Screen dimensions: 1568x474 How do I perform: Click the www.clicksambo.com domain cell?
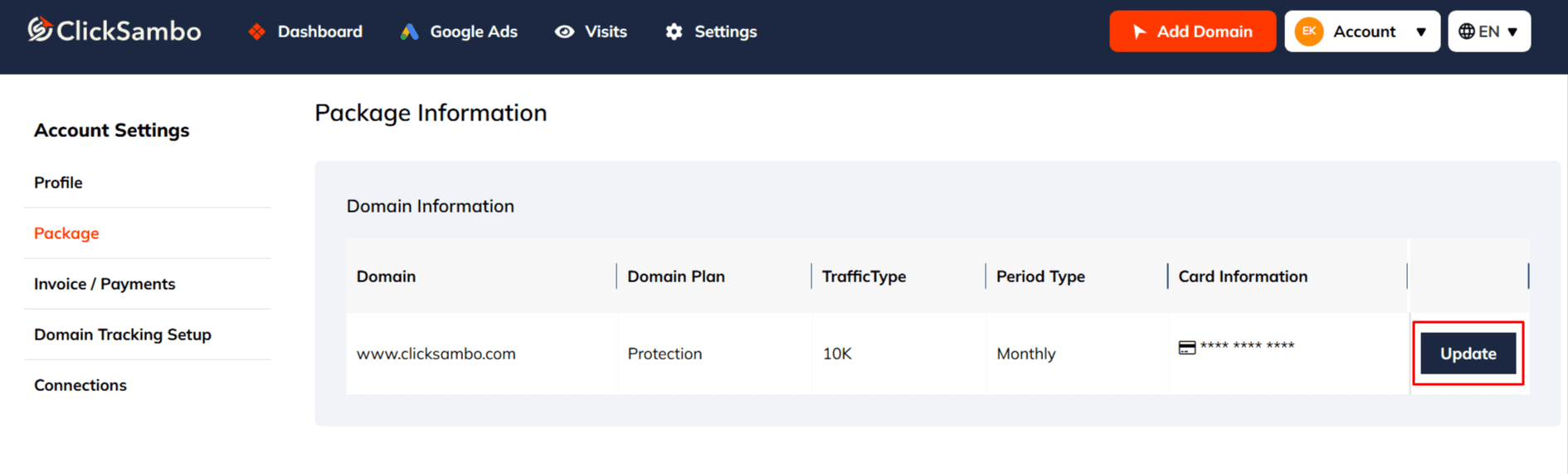coord(436,354)
